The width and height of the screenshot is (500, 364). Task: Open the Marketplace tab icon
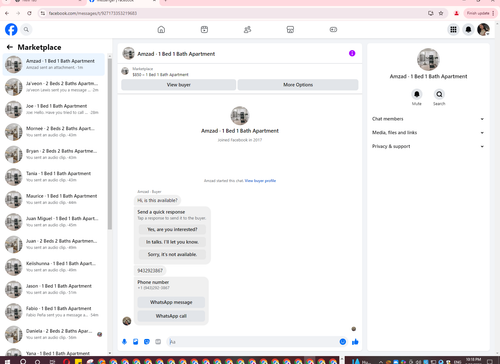click(x=290, y=30)
